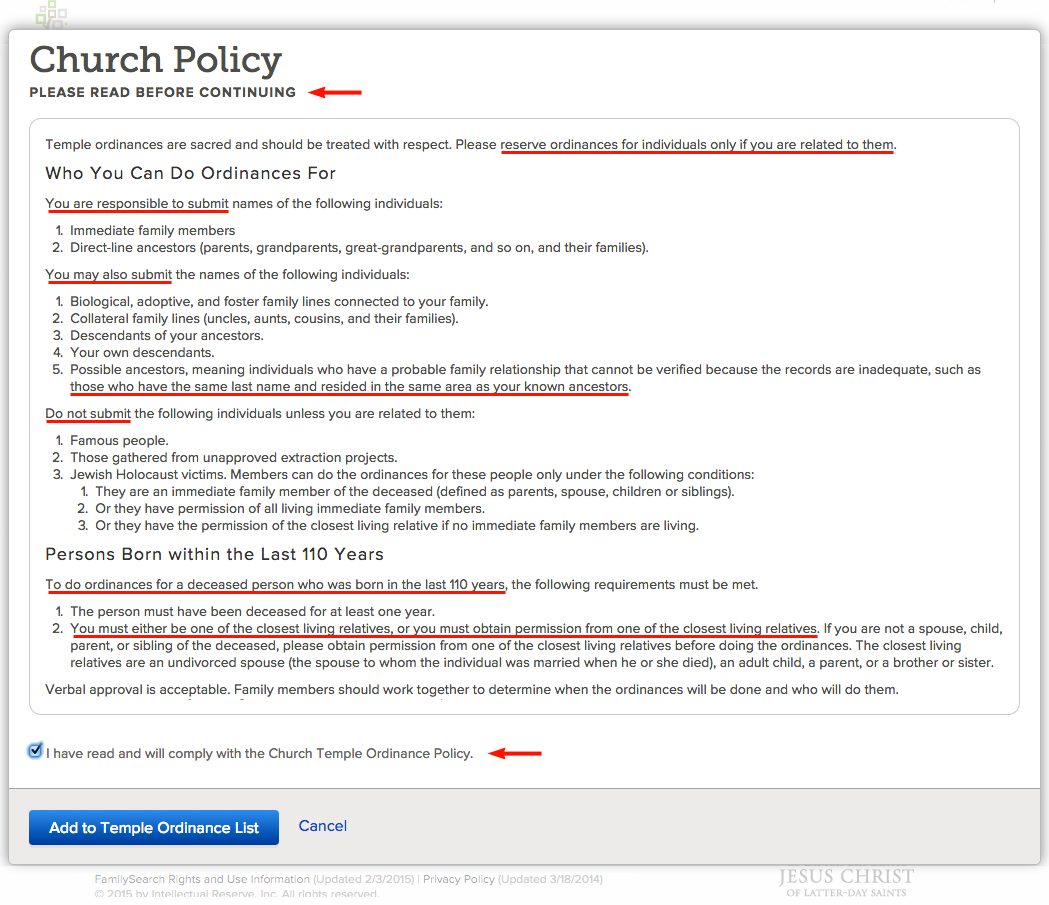Click the 'PLEASE READ BEFORE CONTINUING' subtitle

coord(163,92)
